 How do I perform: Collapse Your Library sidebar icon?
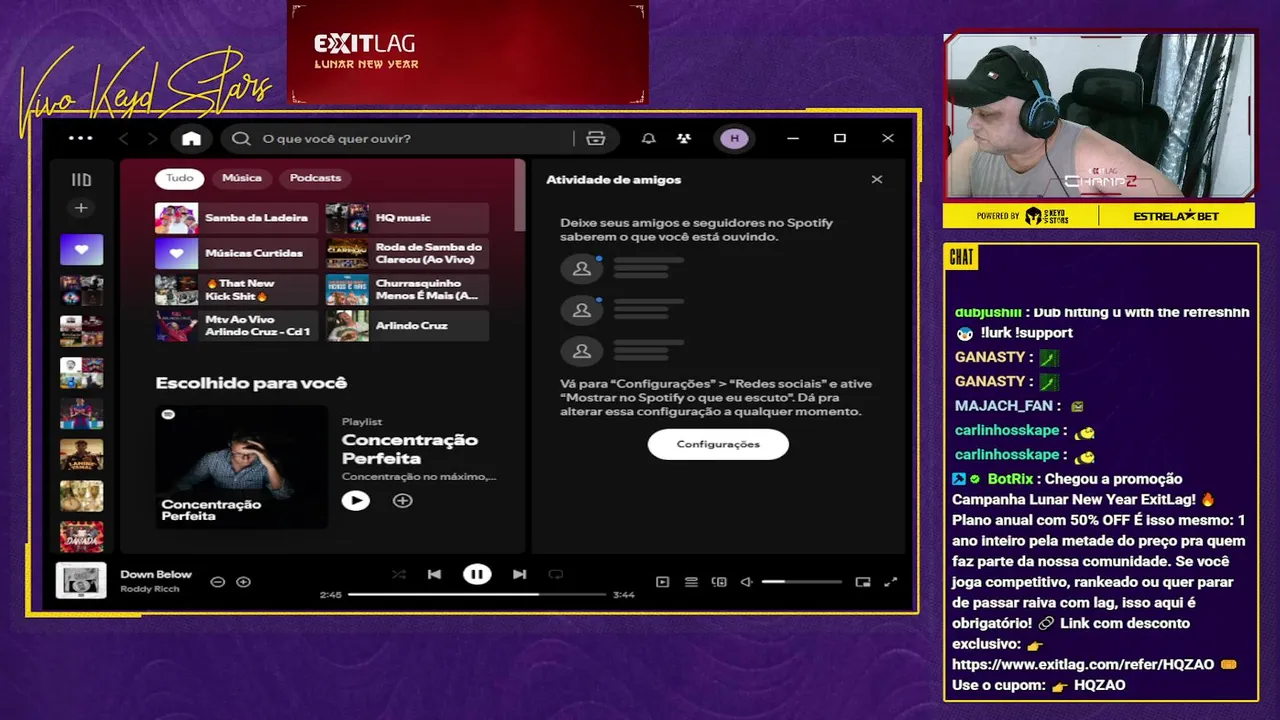pos(81,180)
